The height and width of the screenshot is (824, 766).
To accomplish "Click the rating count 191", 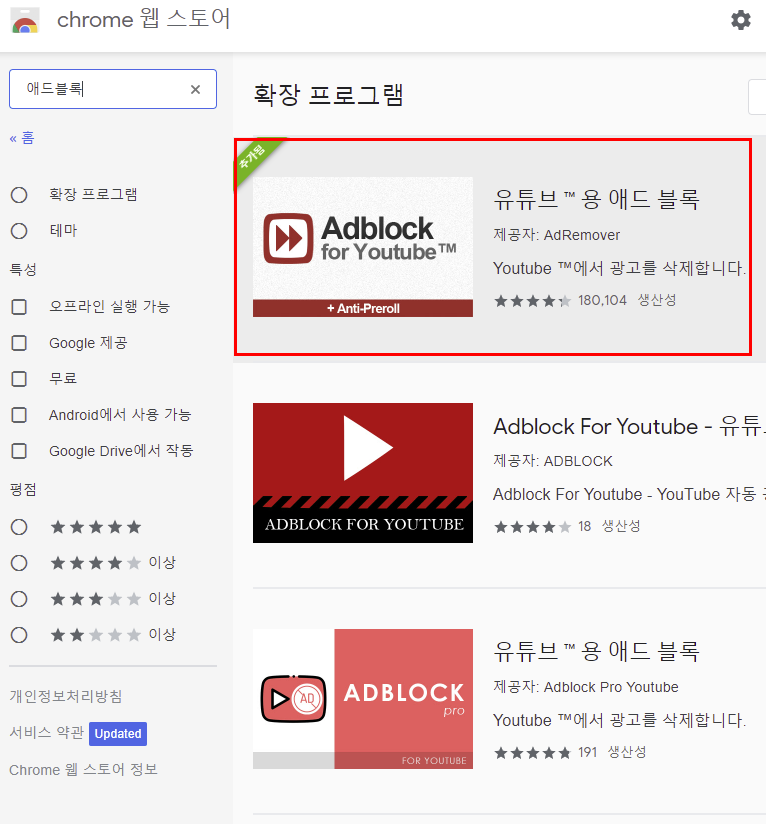I will pos(588,753).
